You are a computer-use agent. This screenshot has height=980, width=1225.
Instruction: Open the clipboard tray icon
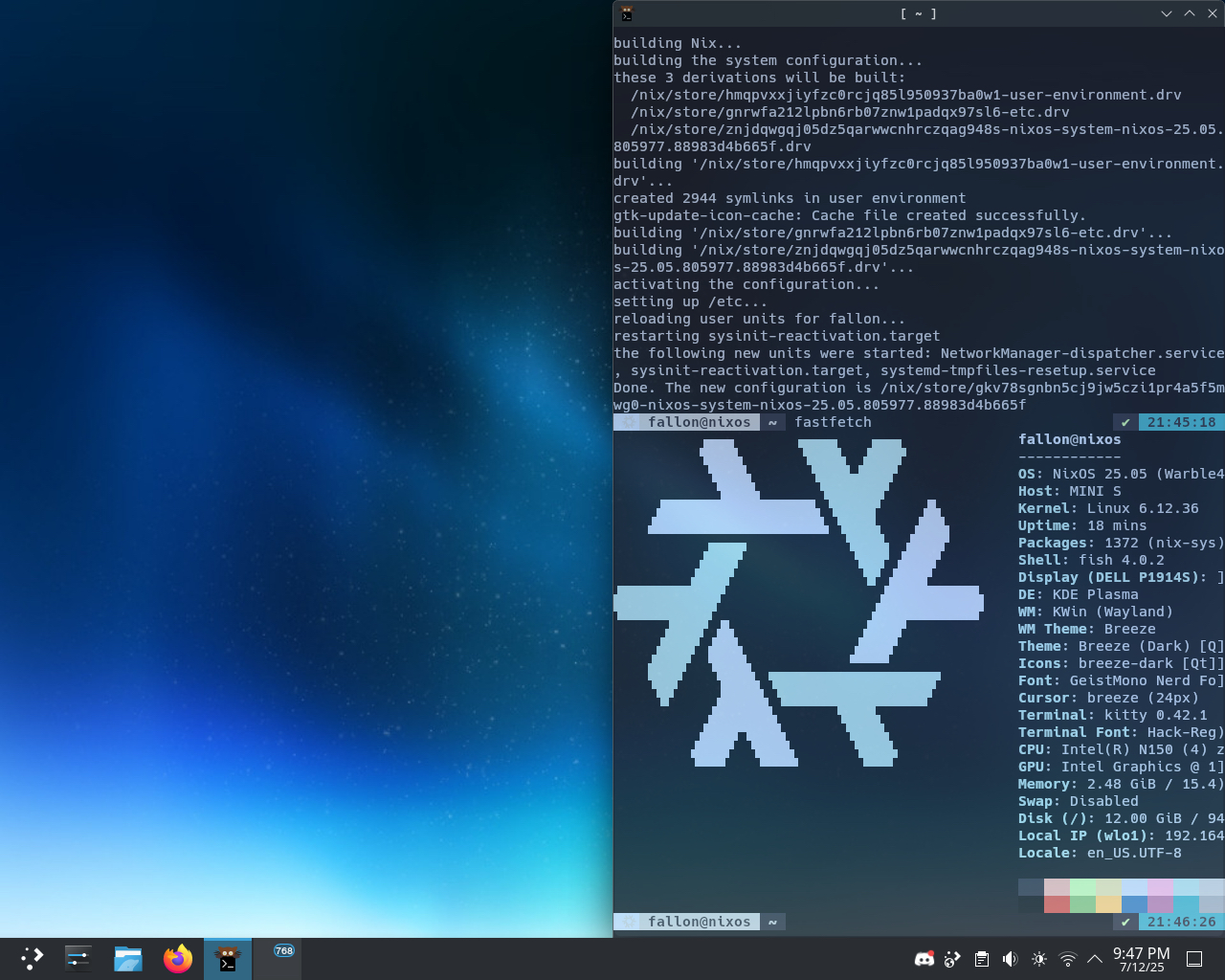[x=982, y=959]
